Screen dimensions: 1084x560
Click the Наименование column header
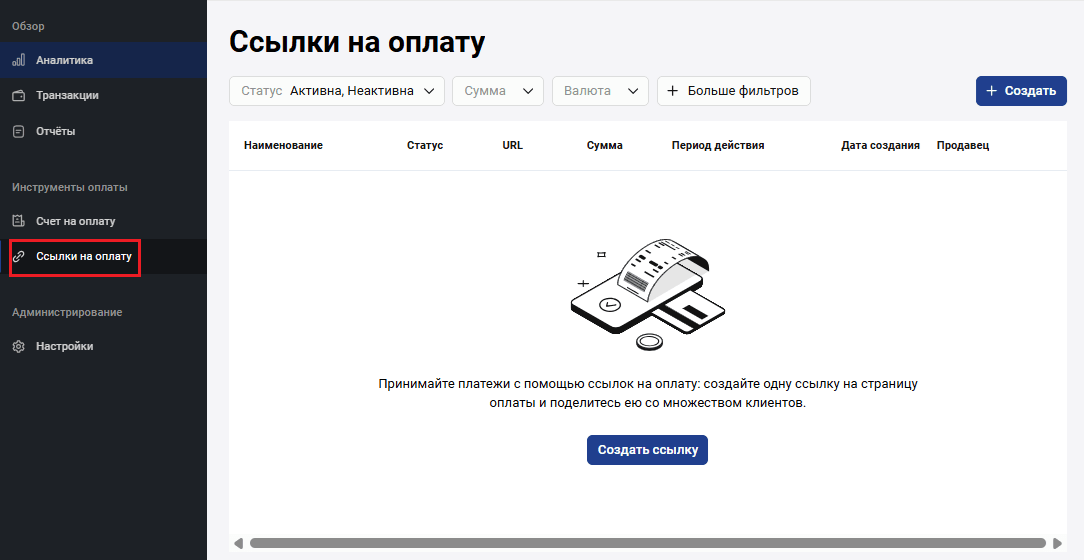point(283,145)
